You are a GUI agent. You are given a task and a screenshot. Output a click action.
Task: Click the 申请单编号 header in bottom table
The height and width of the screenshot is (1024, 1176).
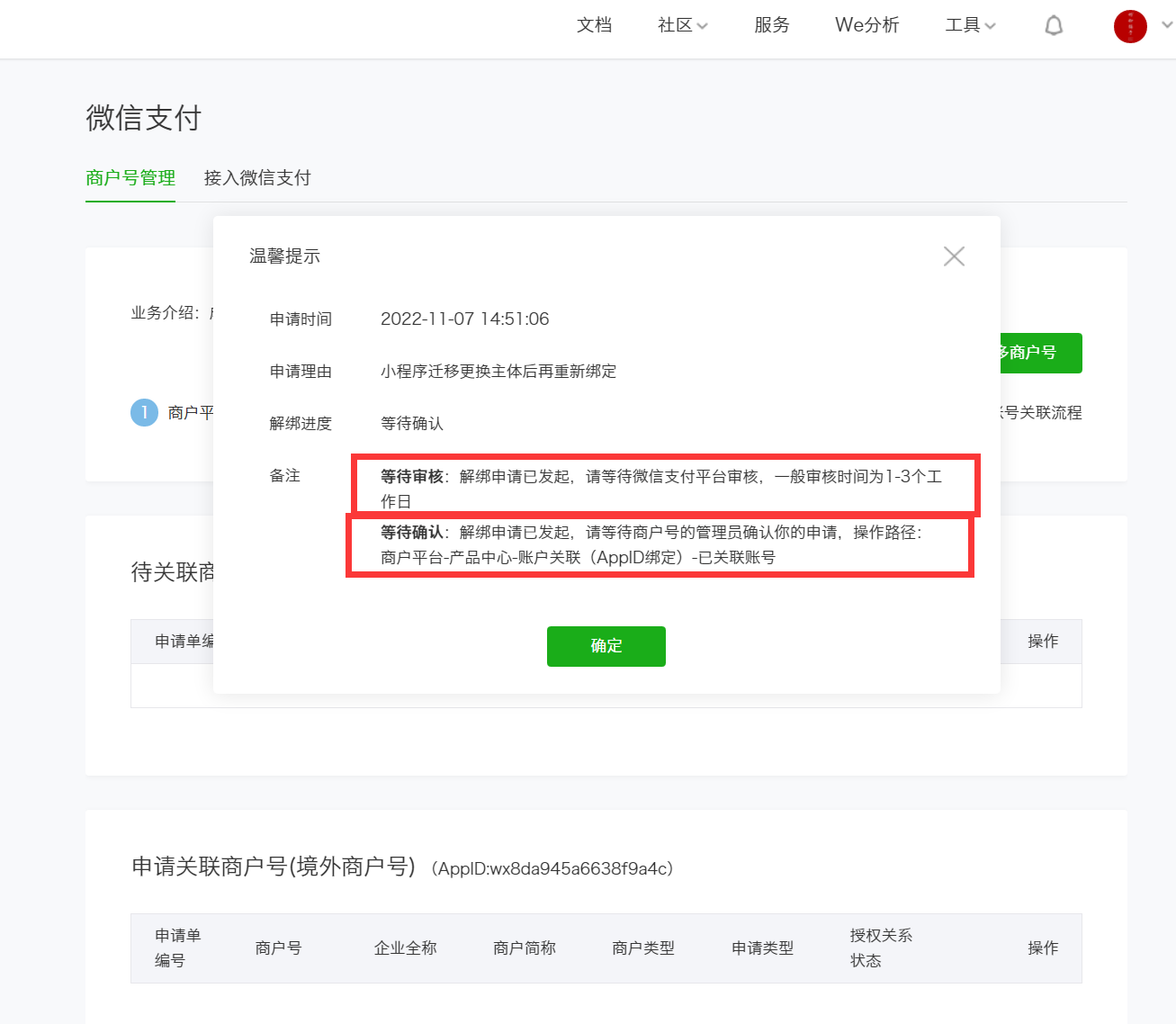coord(178,948)
